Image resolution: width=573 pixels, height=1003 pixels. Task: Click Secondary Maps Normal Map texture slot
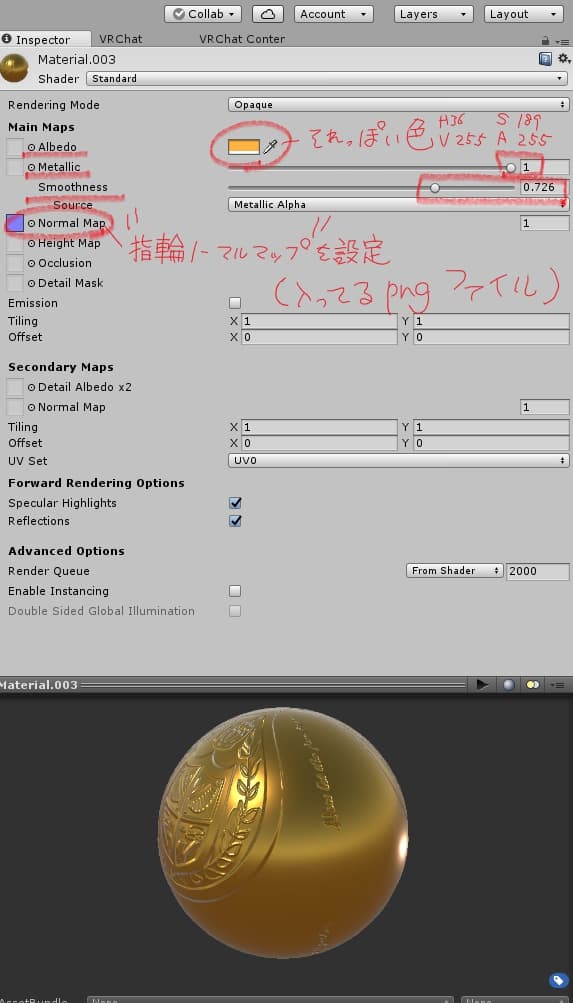pos(15,407)
